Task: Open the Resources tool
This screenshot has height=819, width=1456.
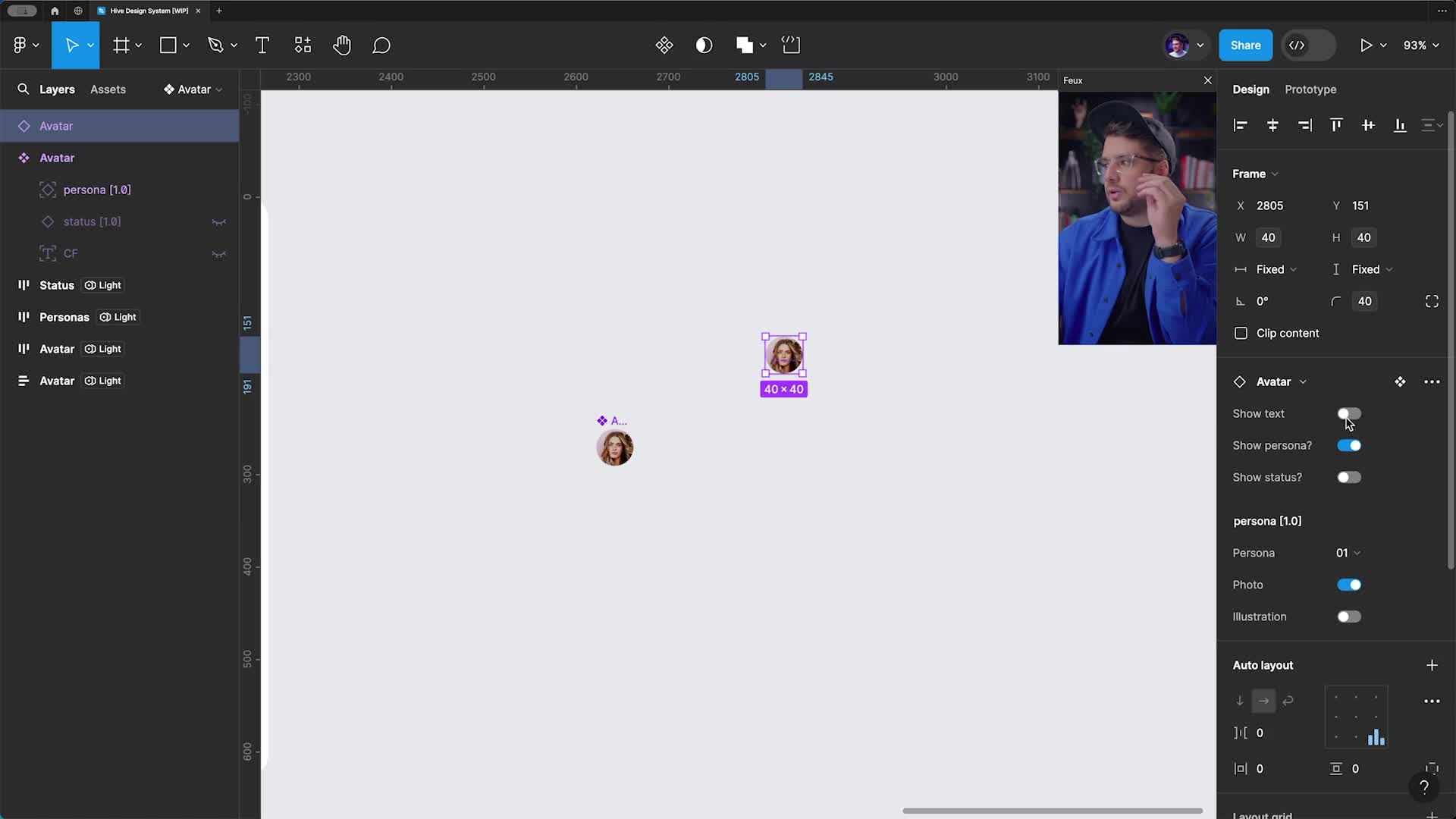Action: coord(303,45)
